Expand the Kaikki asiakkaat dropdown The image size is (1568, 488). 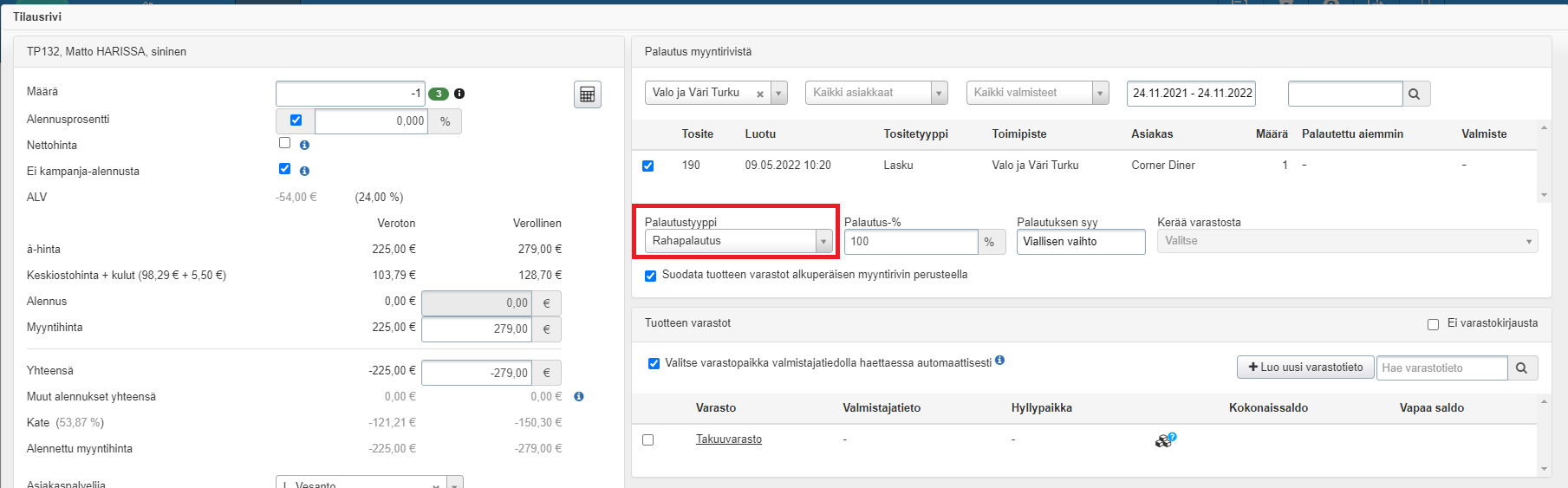(876, 93)
